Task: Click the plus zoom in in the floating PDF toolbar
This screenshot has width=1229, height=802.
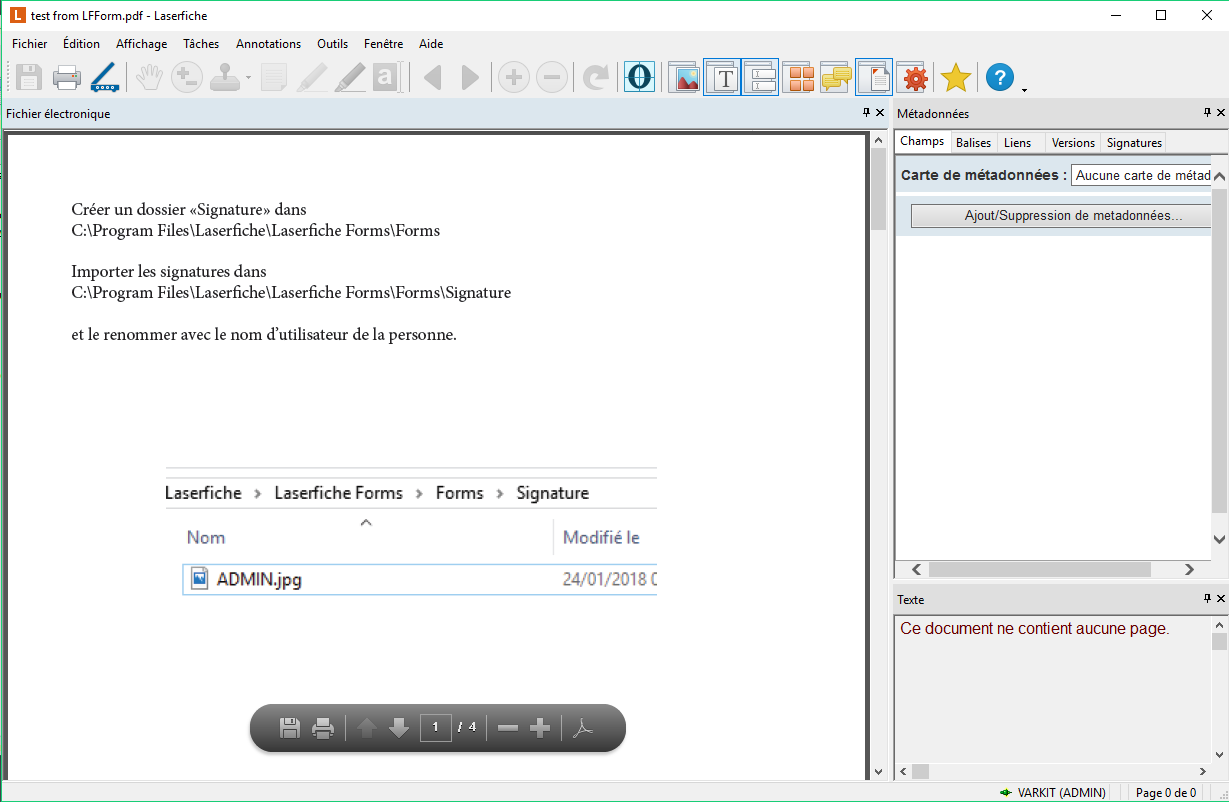Action: [x=540, y=728]
